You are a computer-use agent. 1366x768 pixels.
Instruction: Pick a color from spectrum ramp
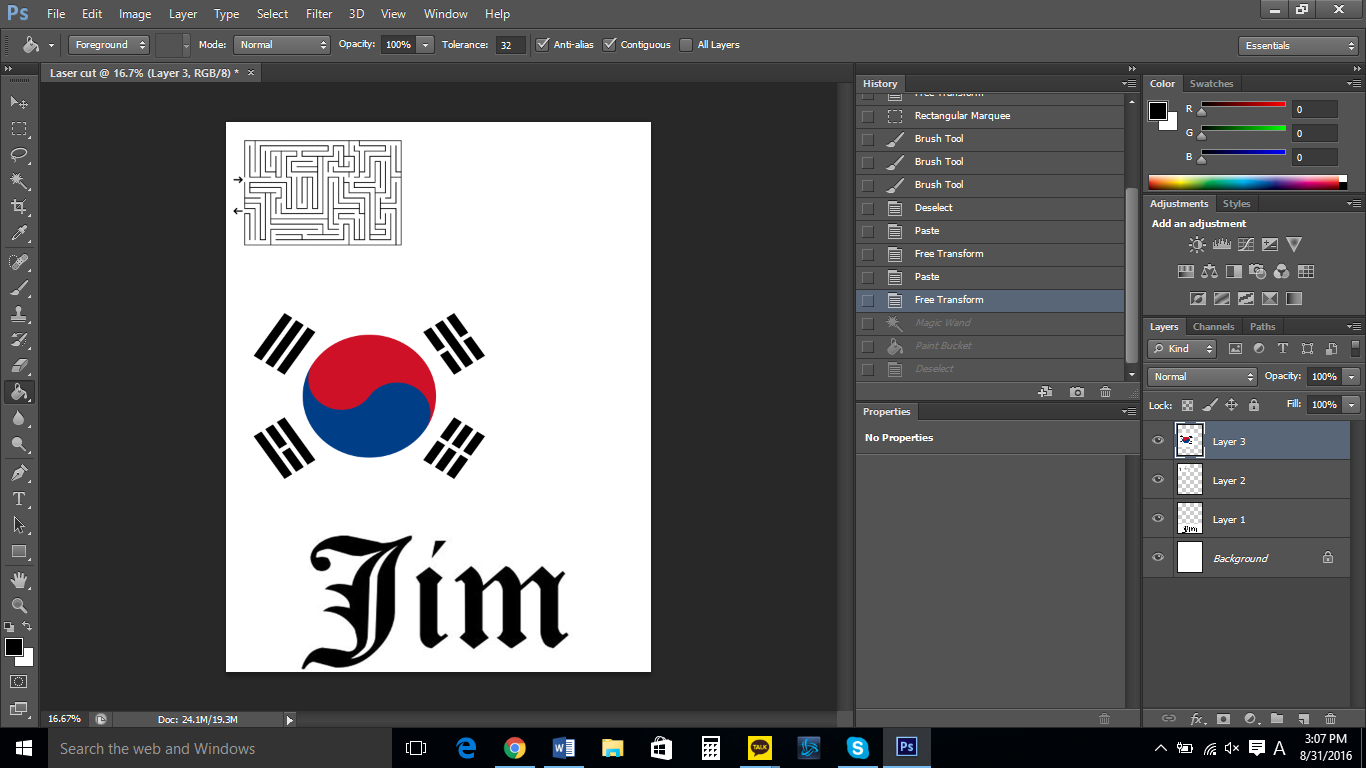(x=1243, y=182)
